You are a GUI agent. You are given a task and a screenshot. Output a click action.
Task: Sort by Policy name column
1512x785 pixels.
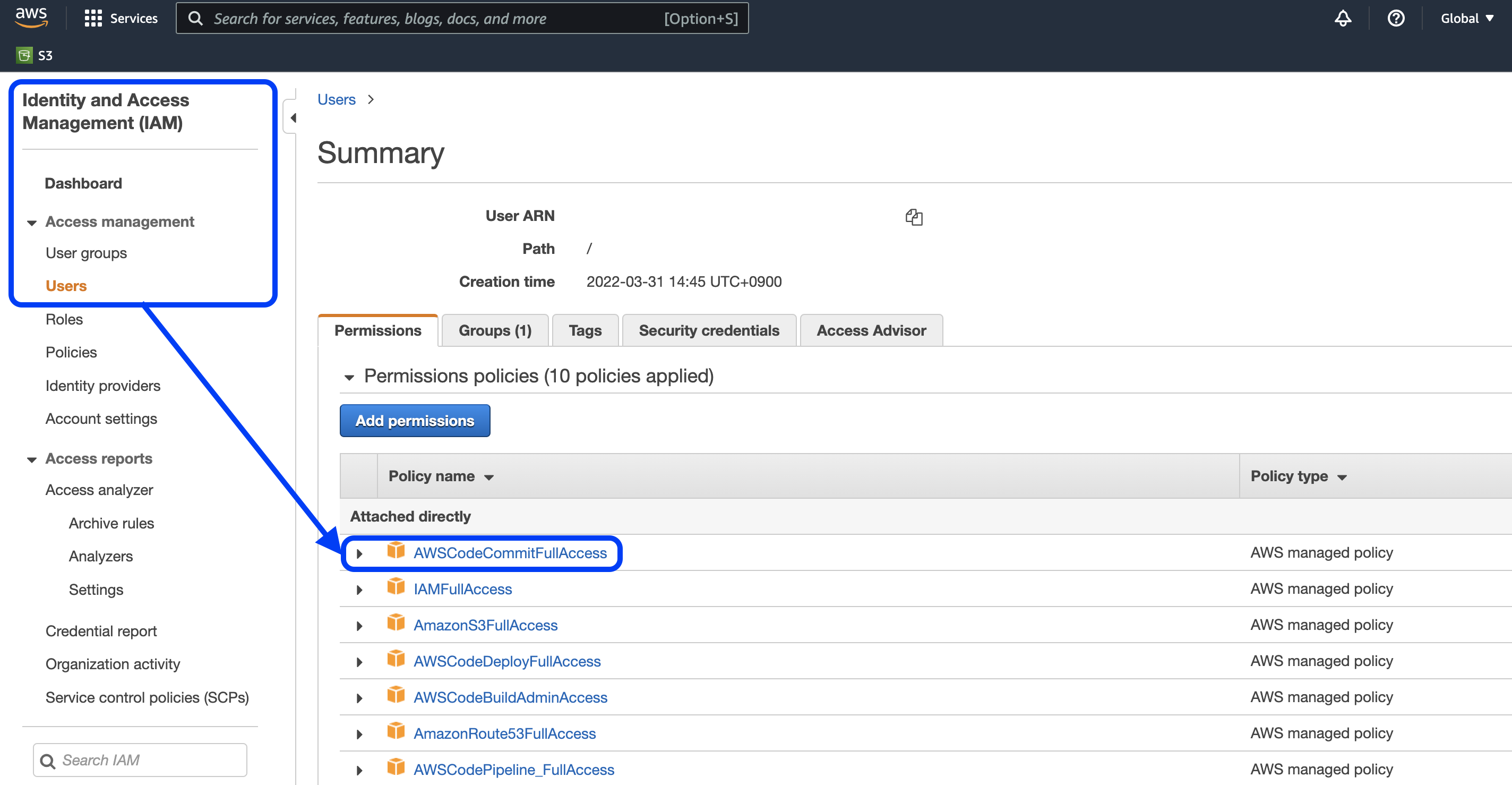[x=441, y=476]
